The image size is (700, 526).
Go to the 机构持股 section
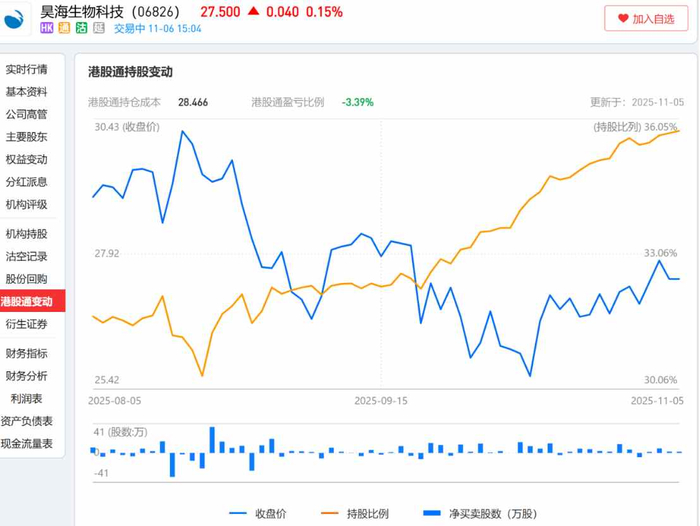click(x=27, y=234)
